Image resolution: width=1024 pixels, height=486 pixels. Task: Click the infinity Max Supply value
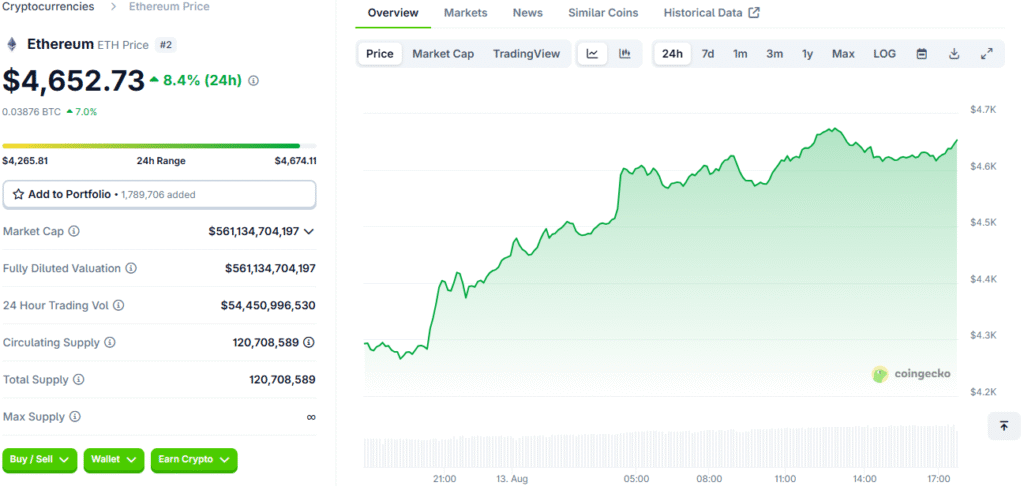pyautogui.click(x=311, y=417)
